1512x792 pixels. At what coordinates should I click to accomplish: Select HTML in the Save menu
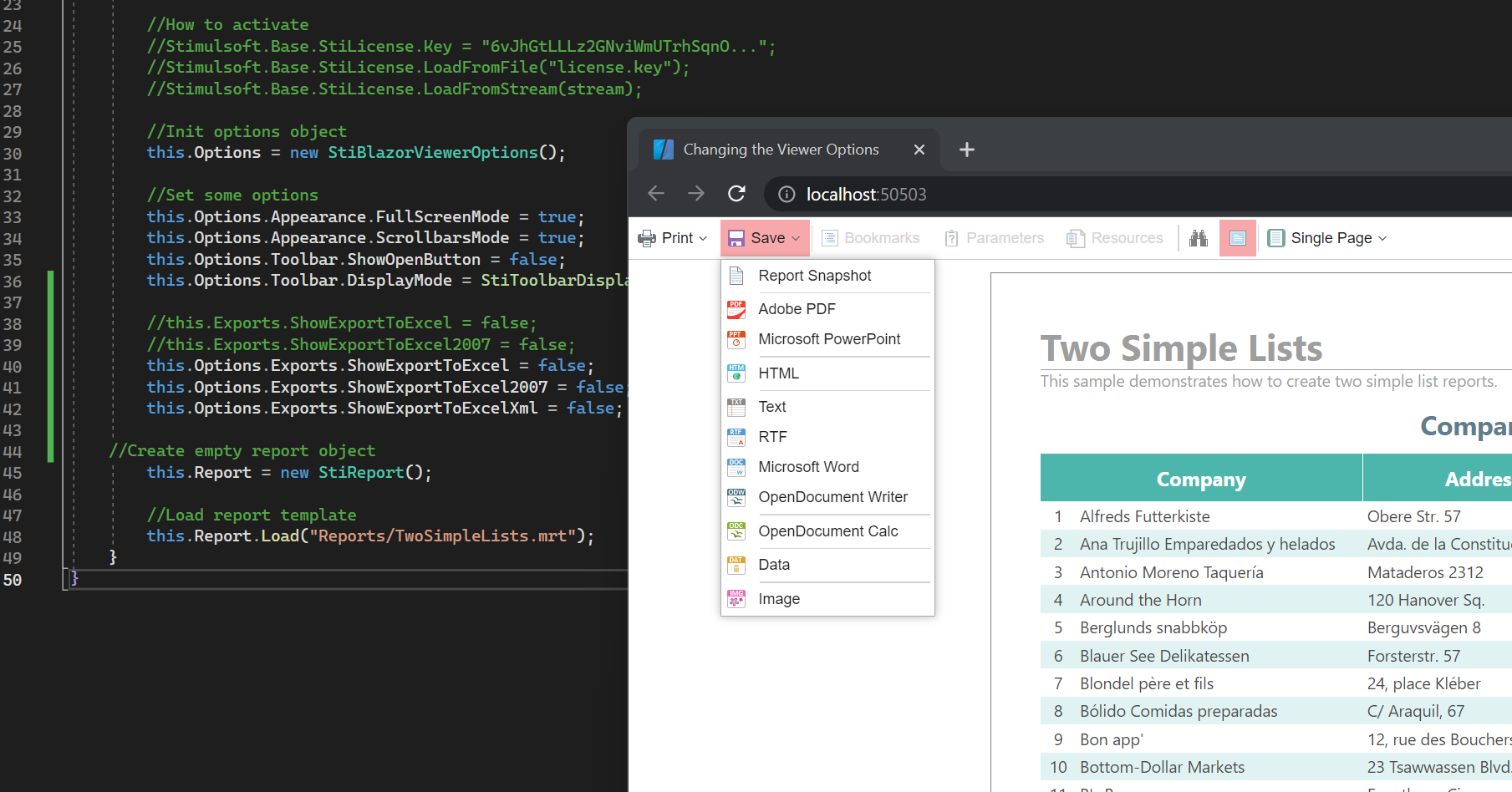click(x=827, y=373)
